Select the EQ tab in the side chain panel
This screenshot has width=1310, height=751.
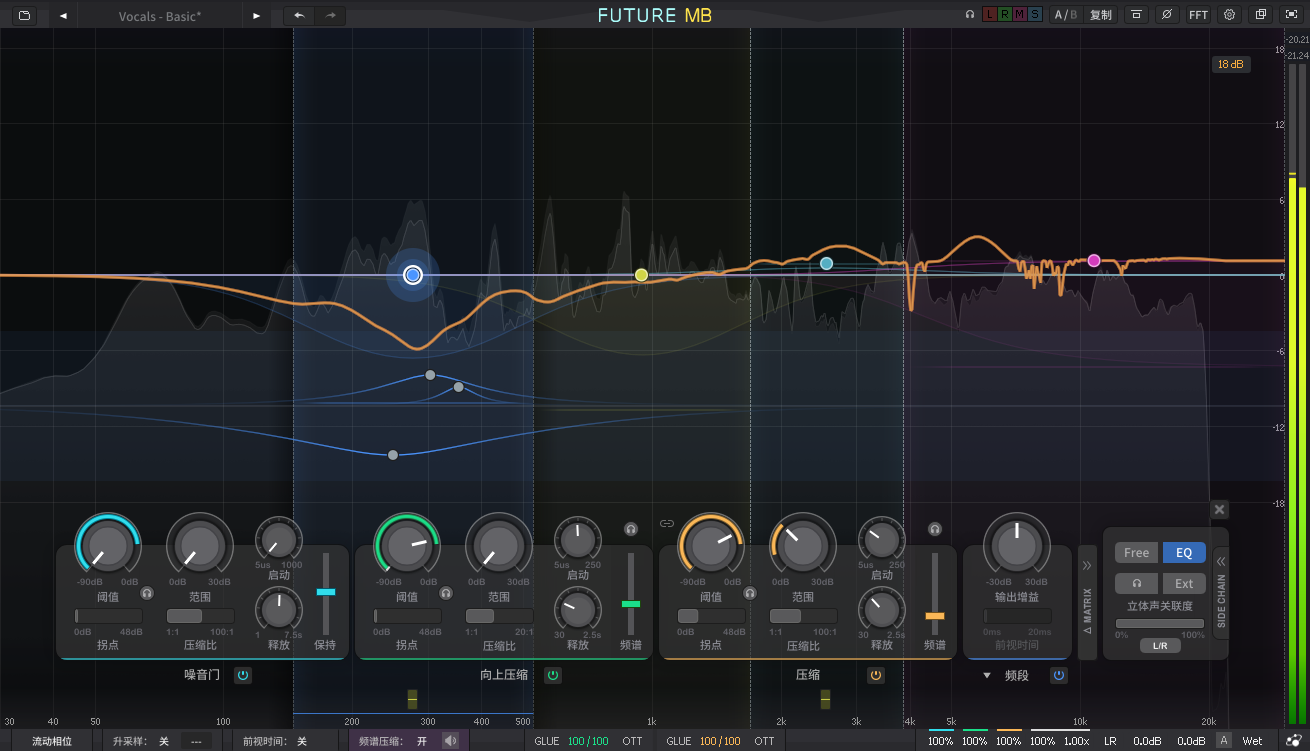coord(1184,553)
